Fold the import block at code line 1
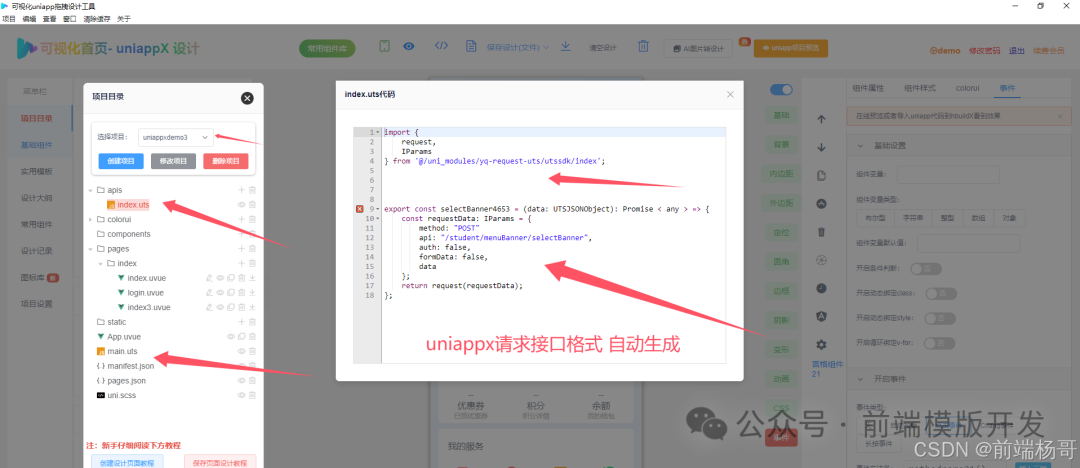Screen dimensions: 1080x468 tap(377, 132)
